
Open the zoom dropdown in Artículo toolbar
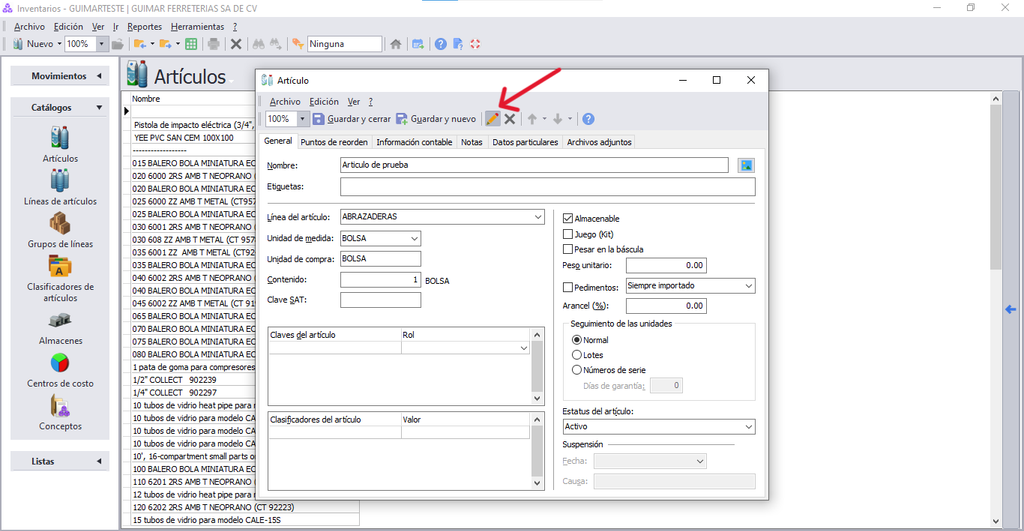[302, 119]
